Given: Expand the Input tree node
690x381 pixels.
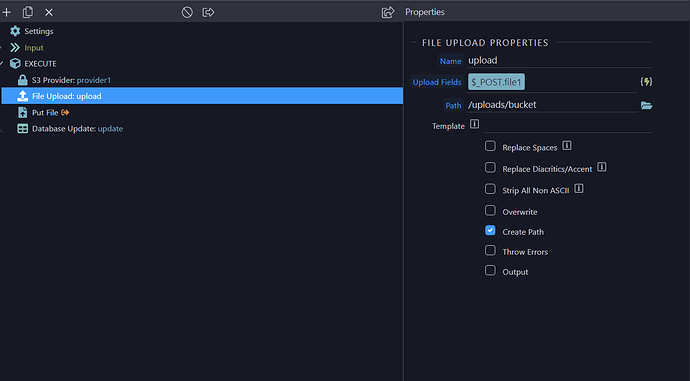Looking at the screenshot, I should [1, 48].
